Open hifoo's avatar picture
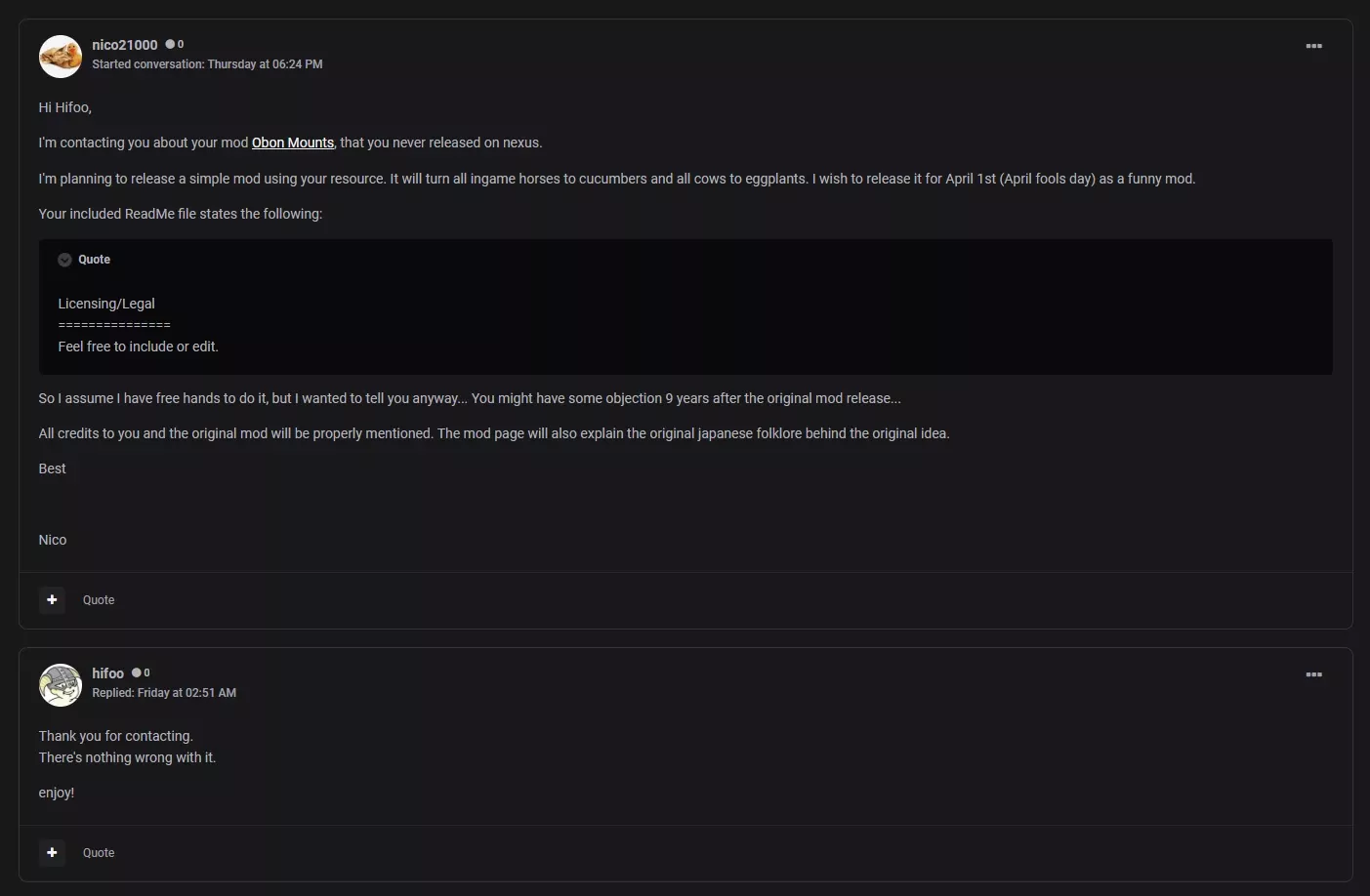This screenshot has width=1370, height=896. pyautogui.click(x=60, y=685)
